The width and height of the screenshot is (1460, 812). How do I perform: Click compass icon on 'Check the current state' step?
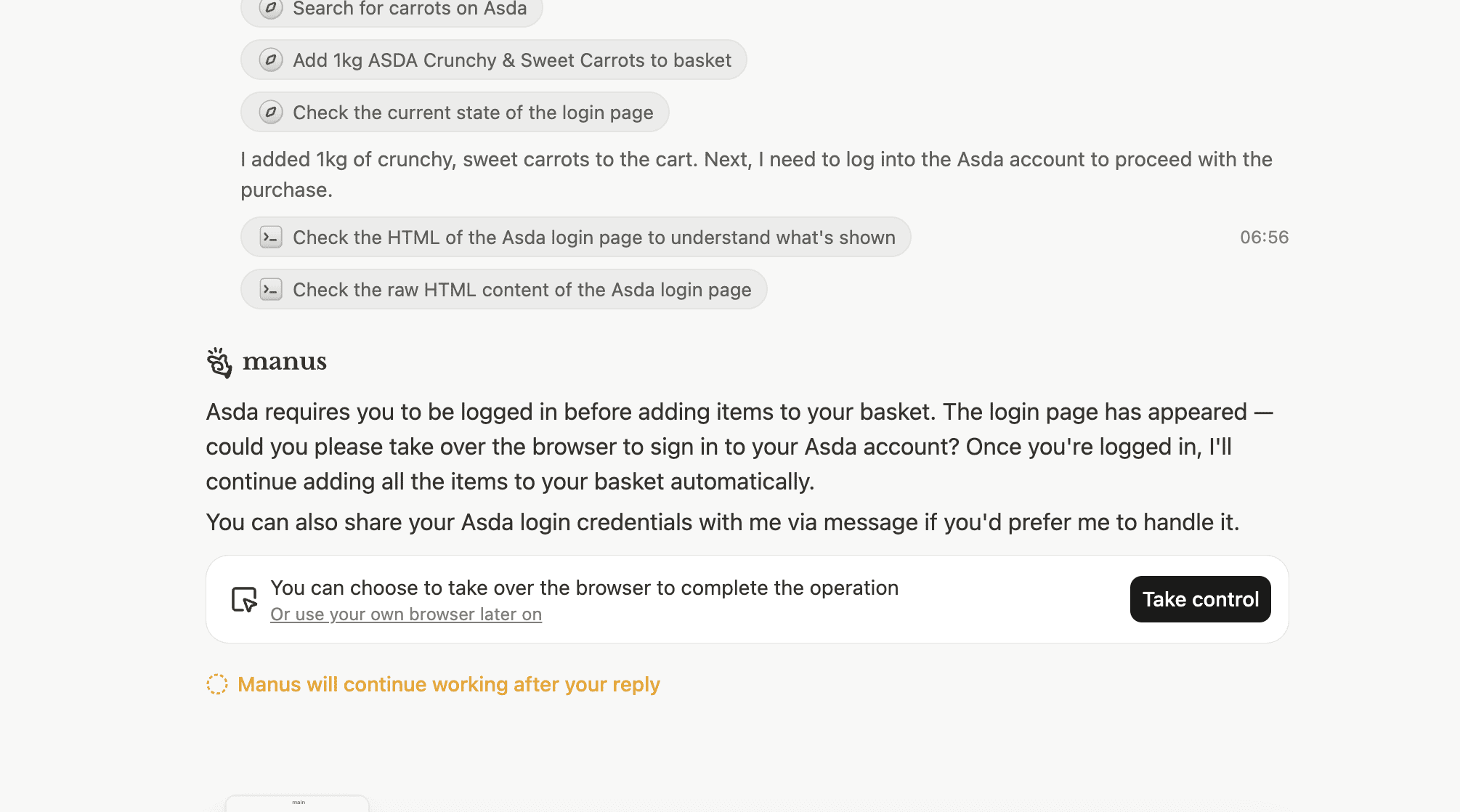[270, 112]
